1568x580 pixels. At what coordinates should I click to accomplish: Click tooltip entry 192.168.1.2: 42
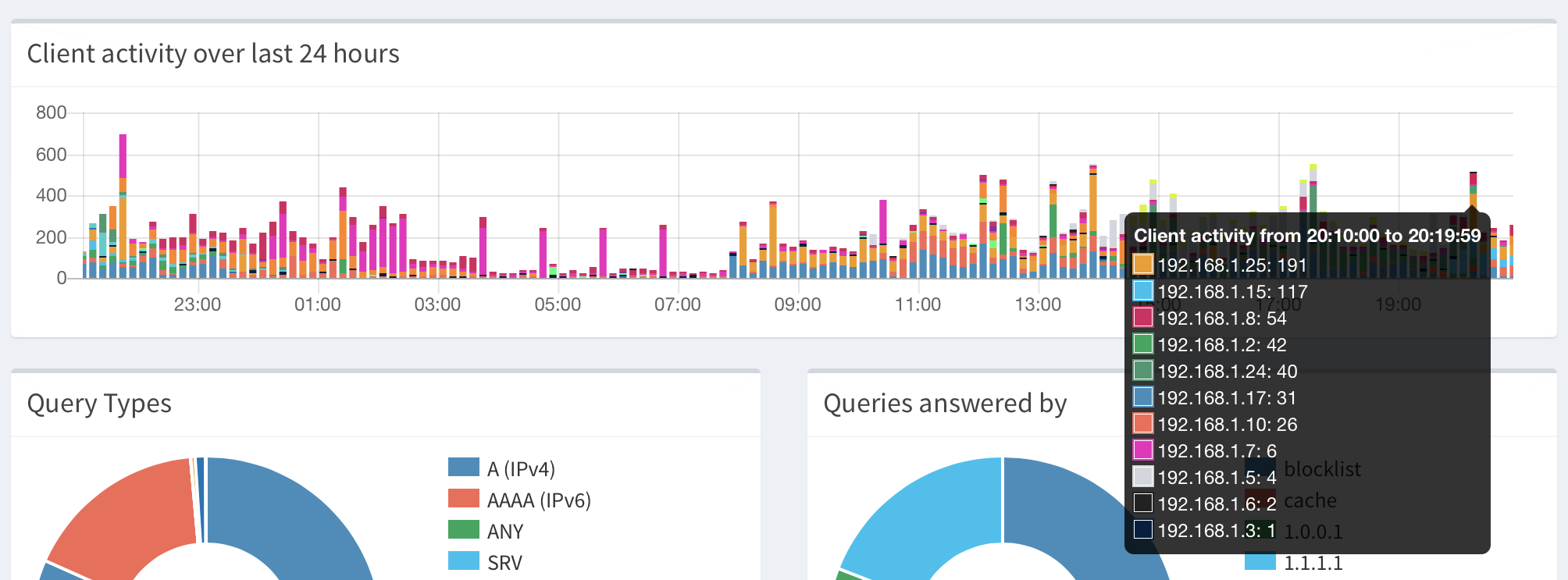click(1222, 345)
